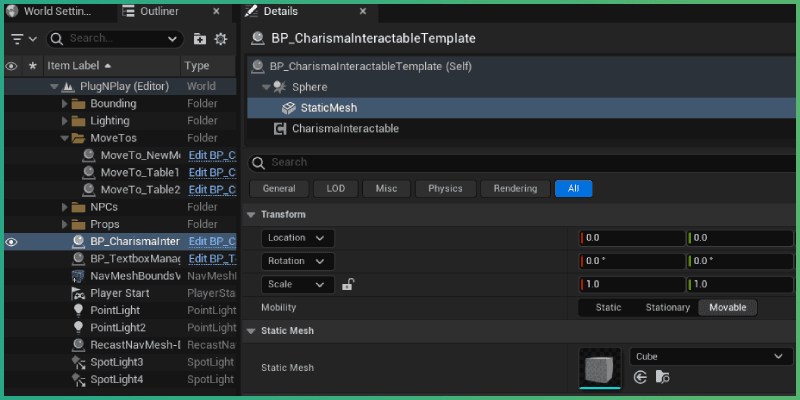The width and height of the screenshot is (800, 400).
Task: Open the Location type dropdown
Action: (298, 238)
